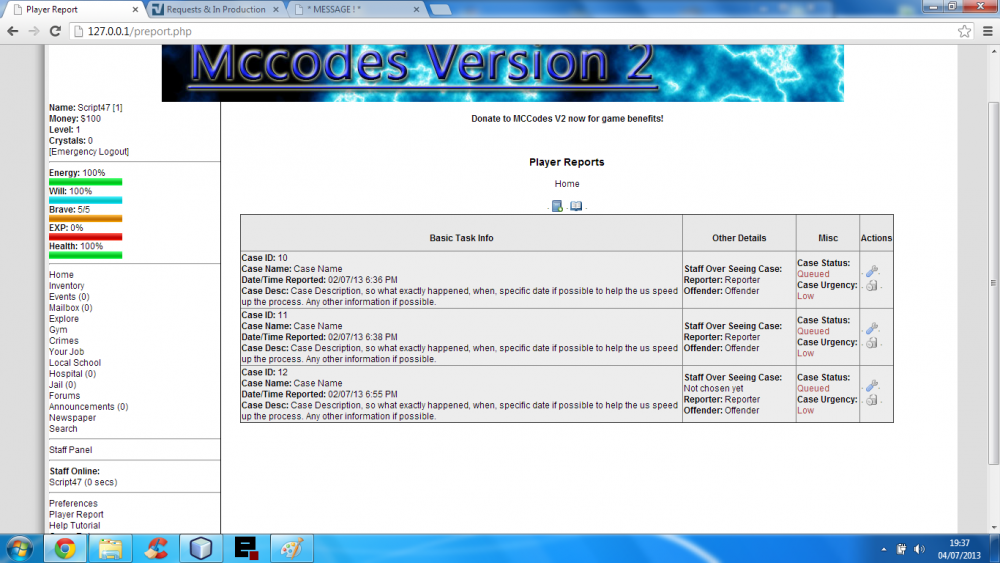This screenshot has width=1000, height=563.
Task: Click the padlock icon for Case ID 12
Action: (872, 399)
